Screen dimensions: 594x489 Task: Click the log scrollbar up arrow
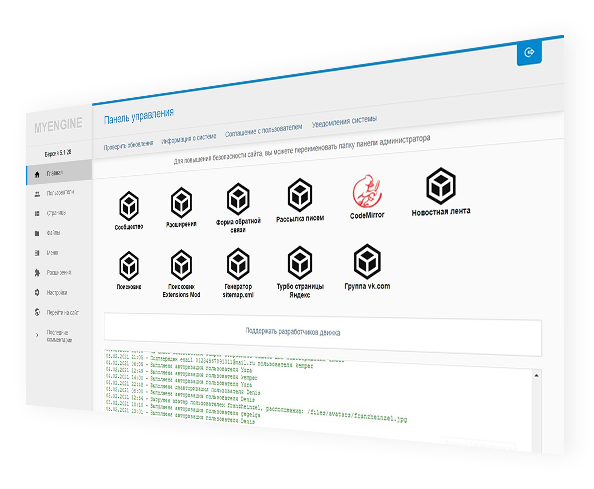click(x=536, y=375)
